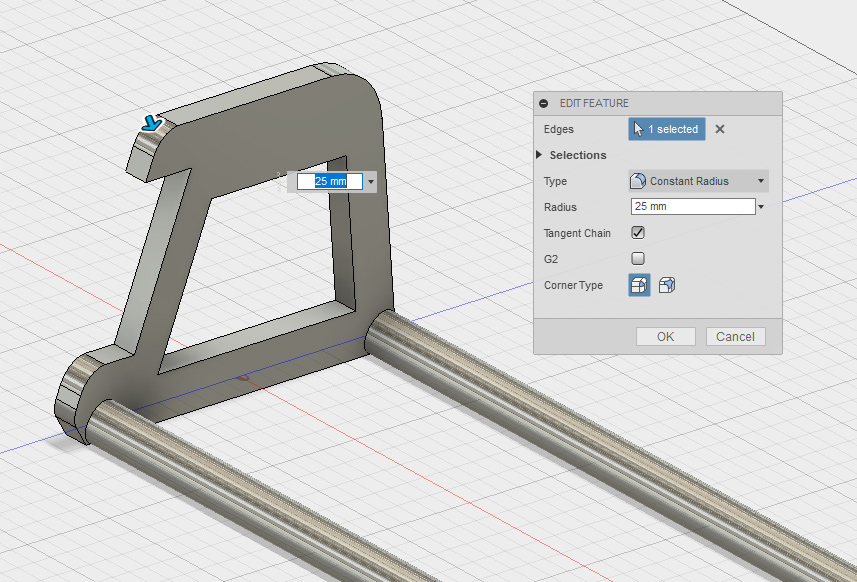Select the second Corner Type icon (setback)

pyautogui.click(x=667, y=285)
